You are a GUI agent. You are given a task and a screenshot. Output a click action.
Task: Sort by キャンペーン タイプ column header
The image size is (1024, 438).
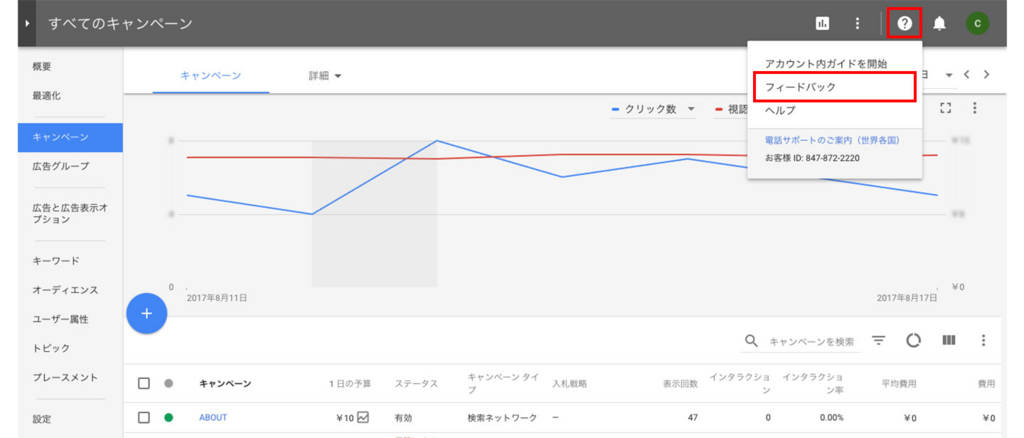point(502,383)
